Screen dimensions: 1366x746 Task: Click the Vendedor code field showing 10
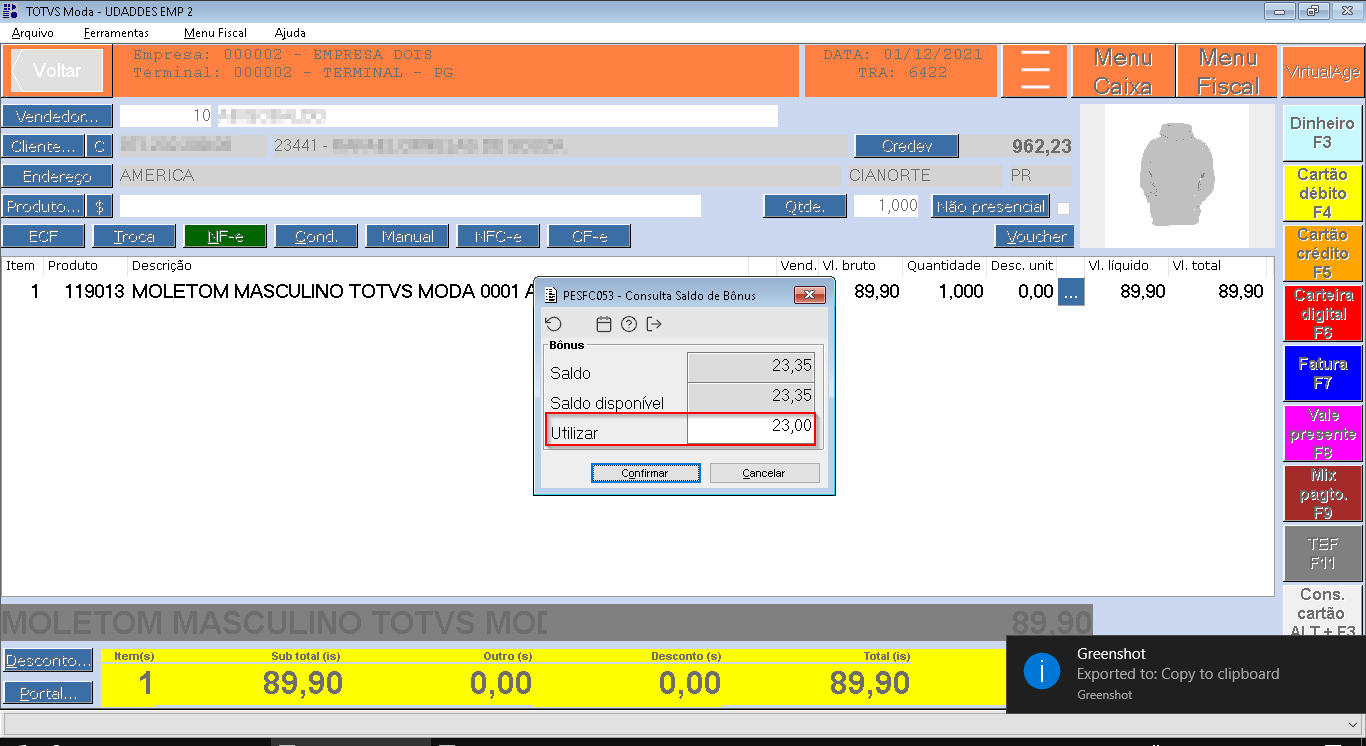coord(167,116)
